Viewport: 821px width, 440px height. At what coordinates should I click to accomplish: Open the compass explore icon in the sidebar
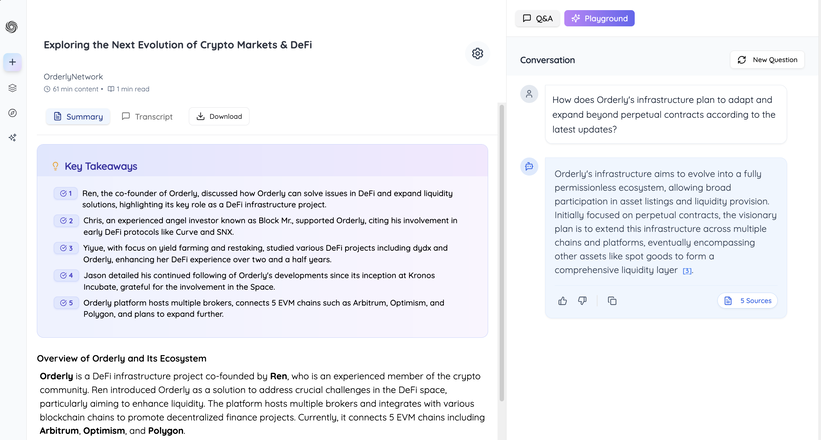(x=12, y=113)
